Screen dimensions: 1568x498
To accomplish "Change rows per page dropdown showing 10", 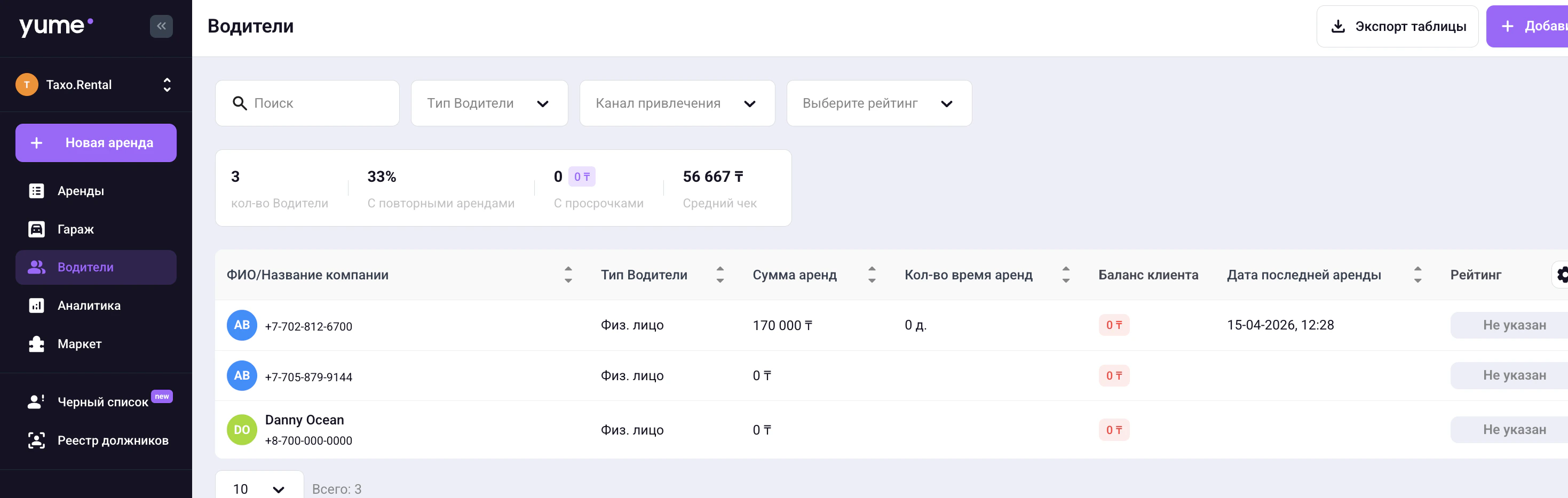I will pos(259,488).
